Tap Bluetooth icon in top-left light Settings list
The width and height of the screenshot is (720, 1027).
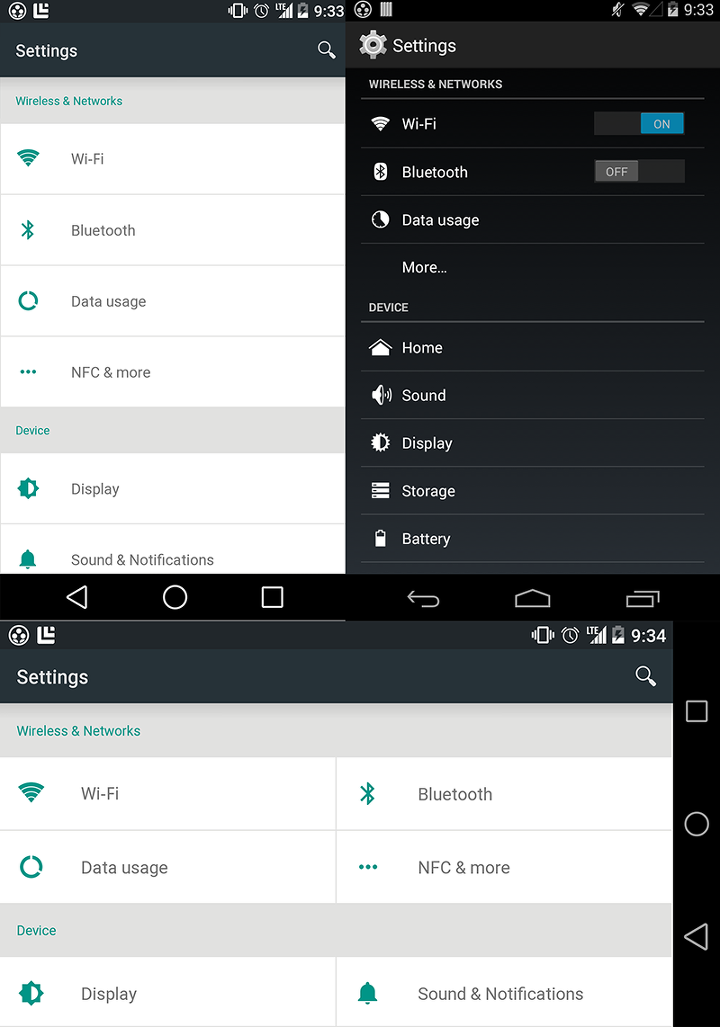(28, 230)
